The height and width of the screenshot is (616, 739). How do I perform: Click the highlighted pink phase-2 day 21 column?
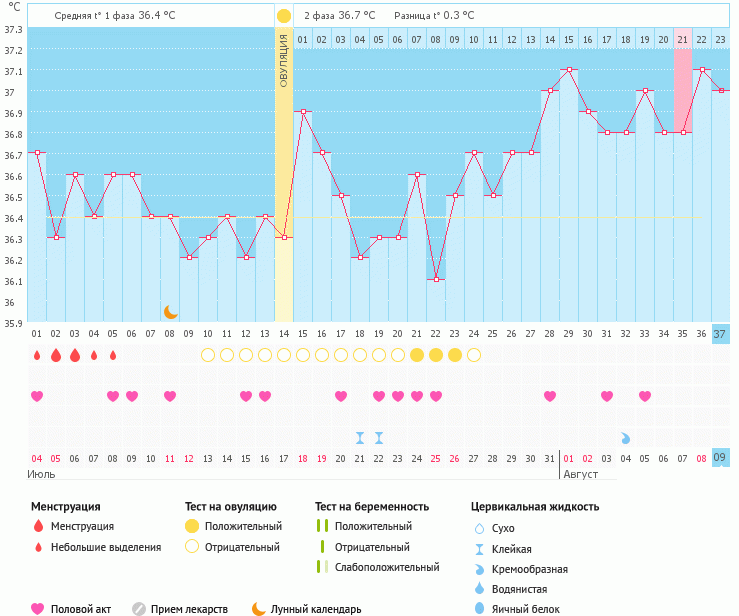682,90
